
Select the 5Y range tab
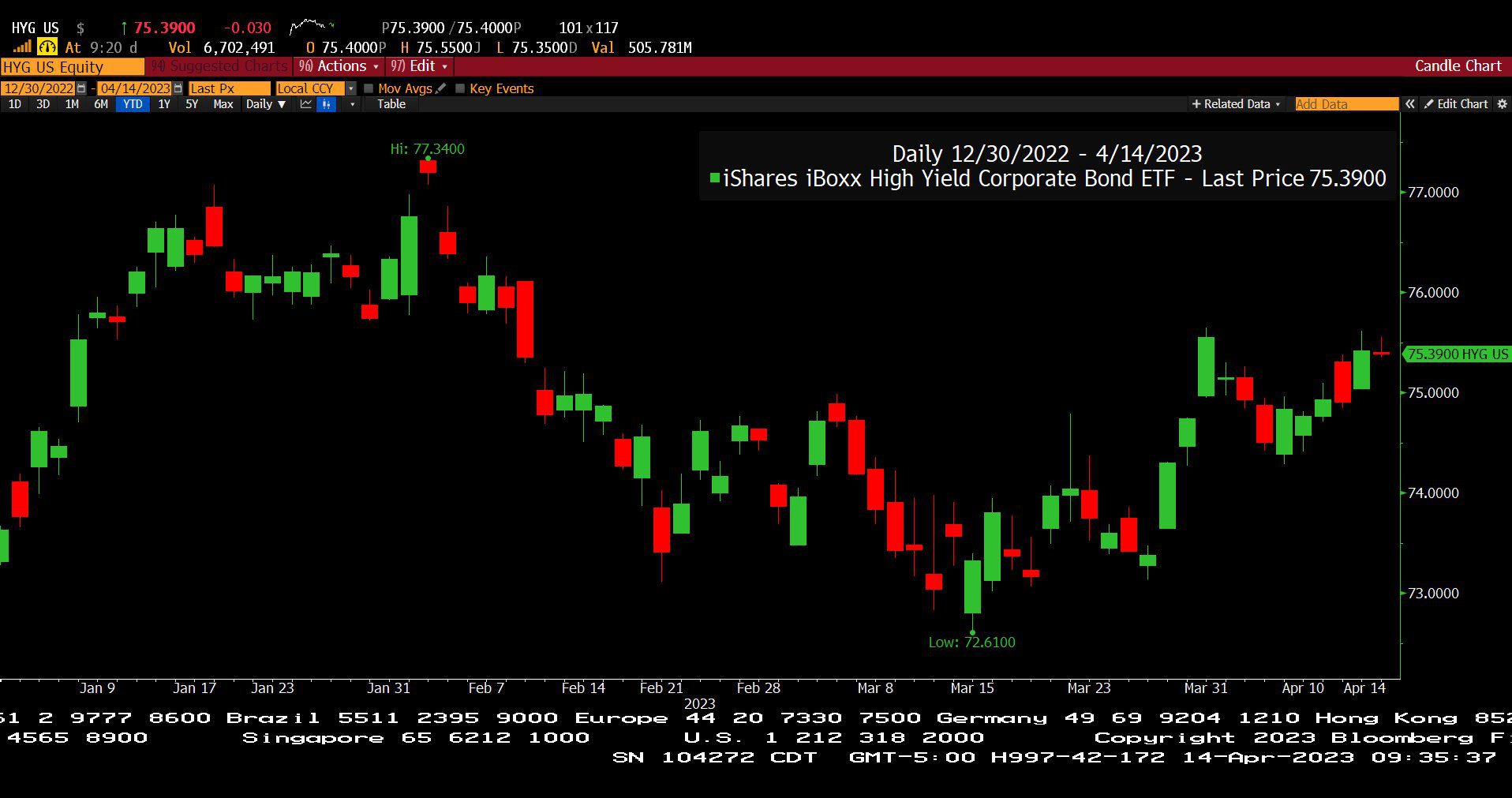(x=192, y=104)
